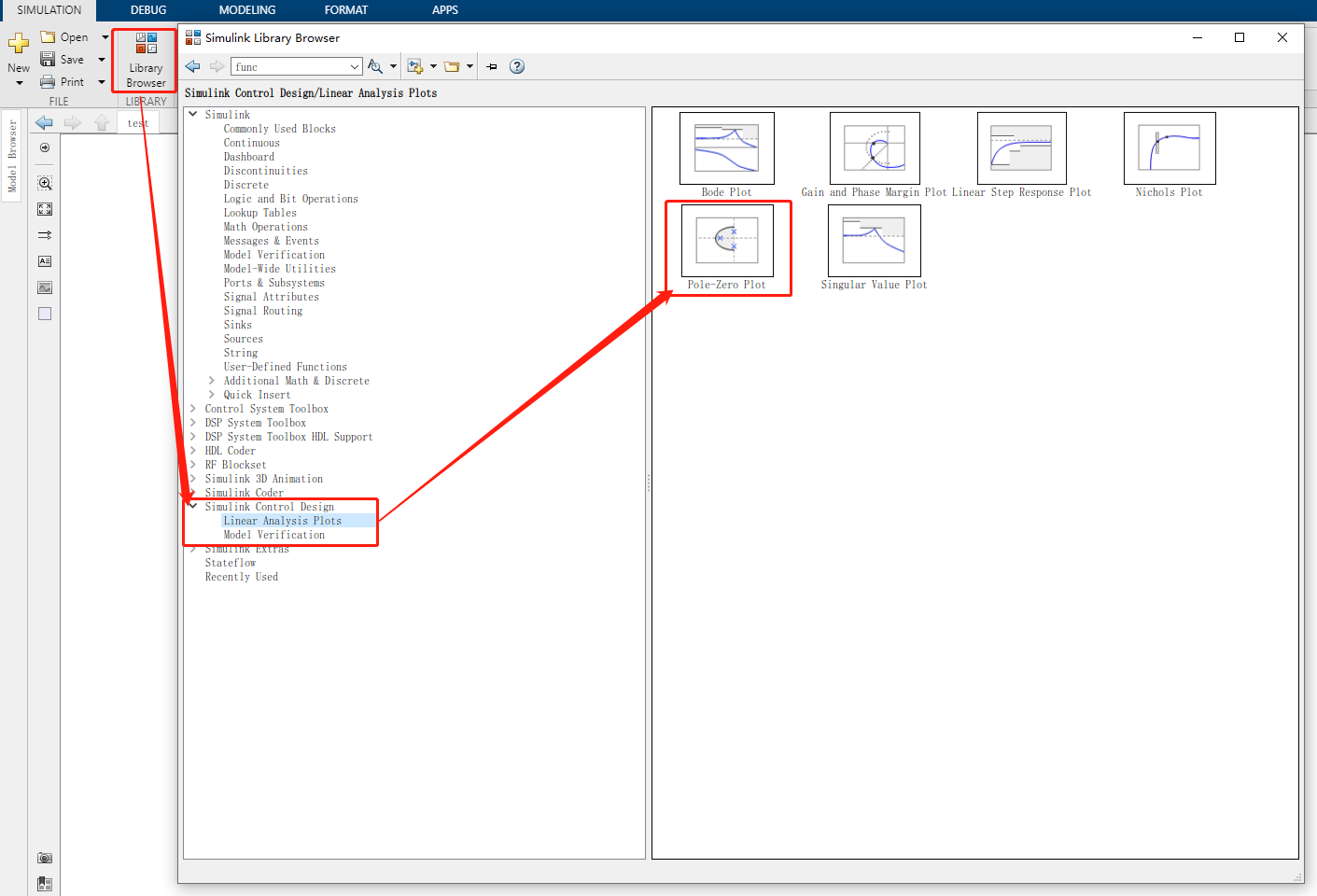The height and width of the screenshot is (896, 1317).
Task: Select the Zoom tool in the editor sidebar
Action: point(44,183)
